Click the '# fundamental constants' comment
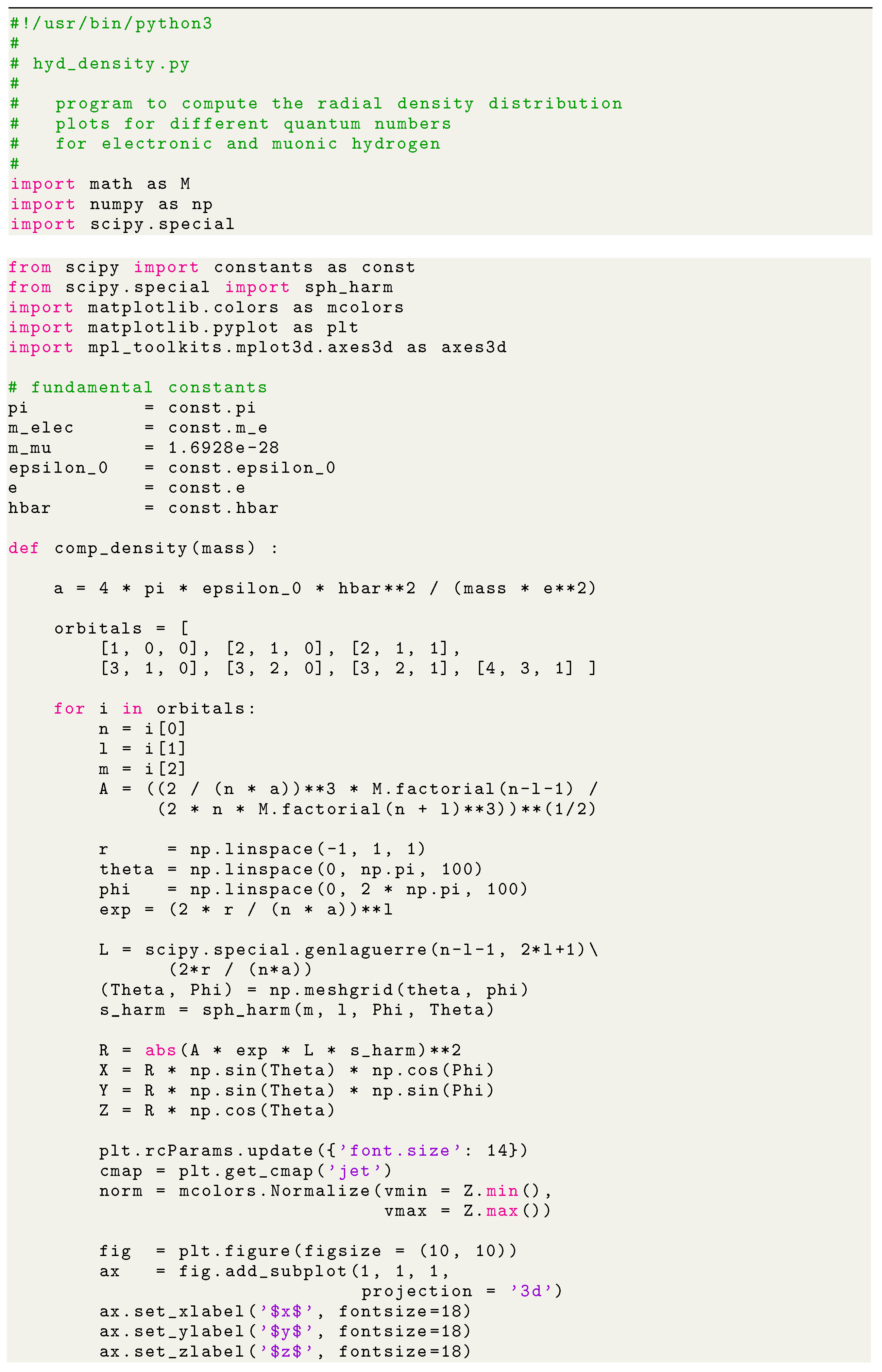This screenshot has width=882, height=1372. pyautogui.click(x=137, y=388)
